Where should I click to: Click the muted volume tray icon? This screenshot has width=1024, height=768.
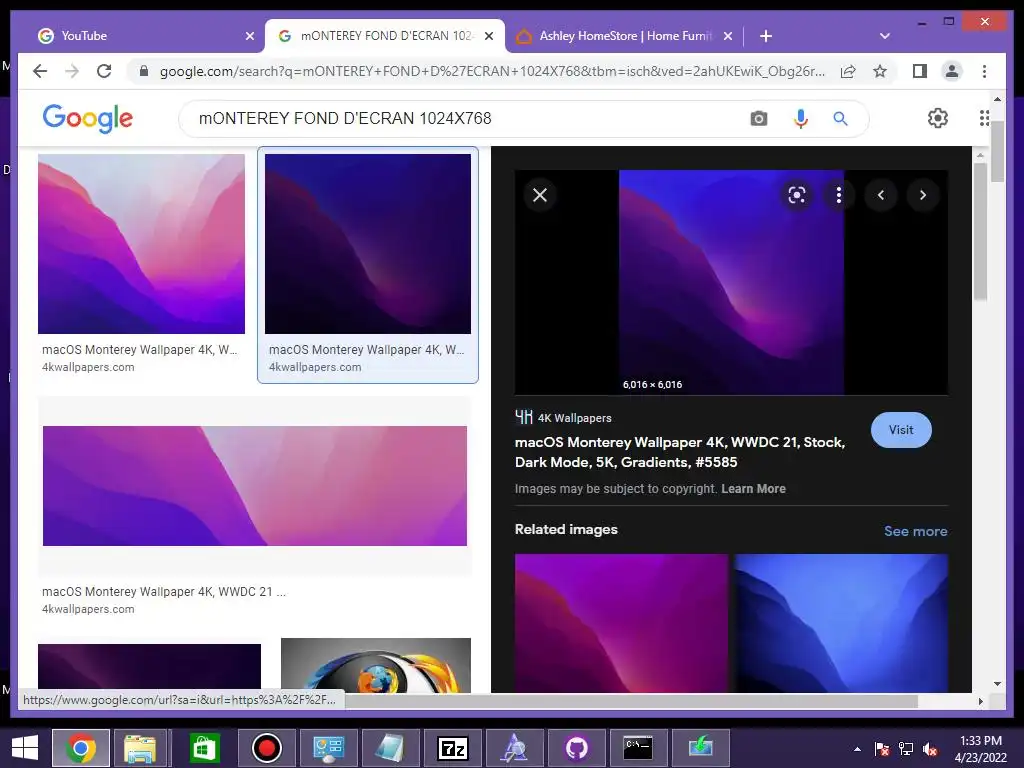click(x=930, y=749)
